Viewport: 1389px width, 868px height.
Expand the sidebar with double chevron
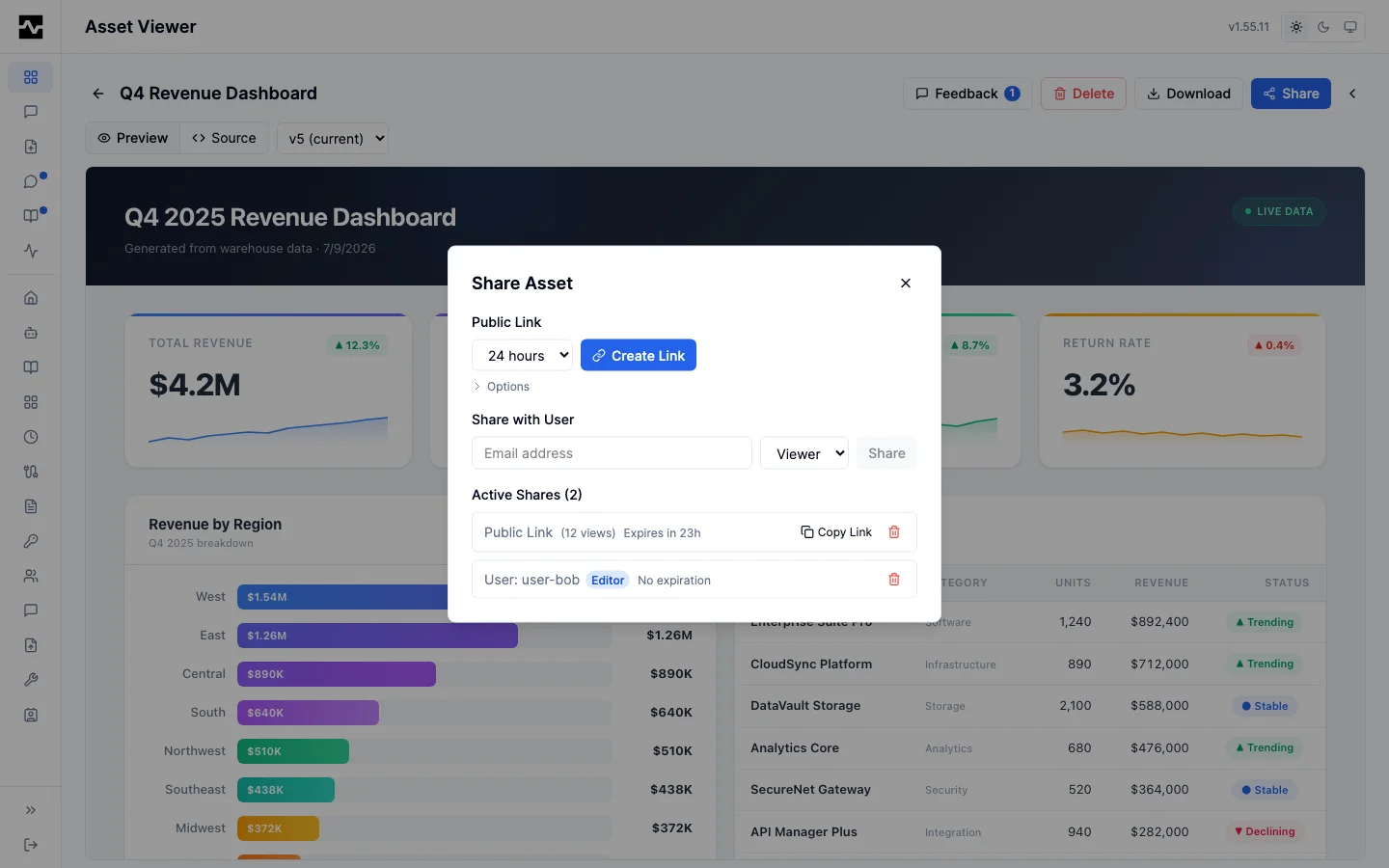(31, 810)
